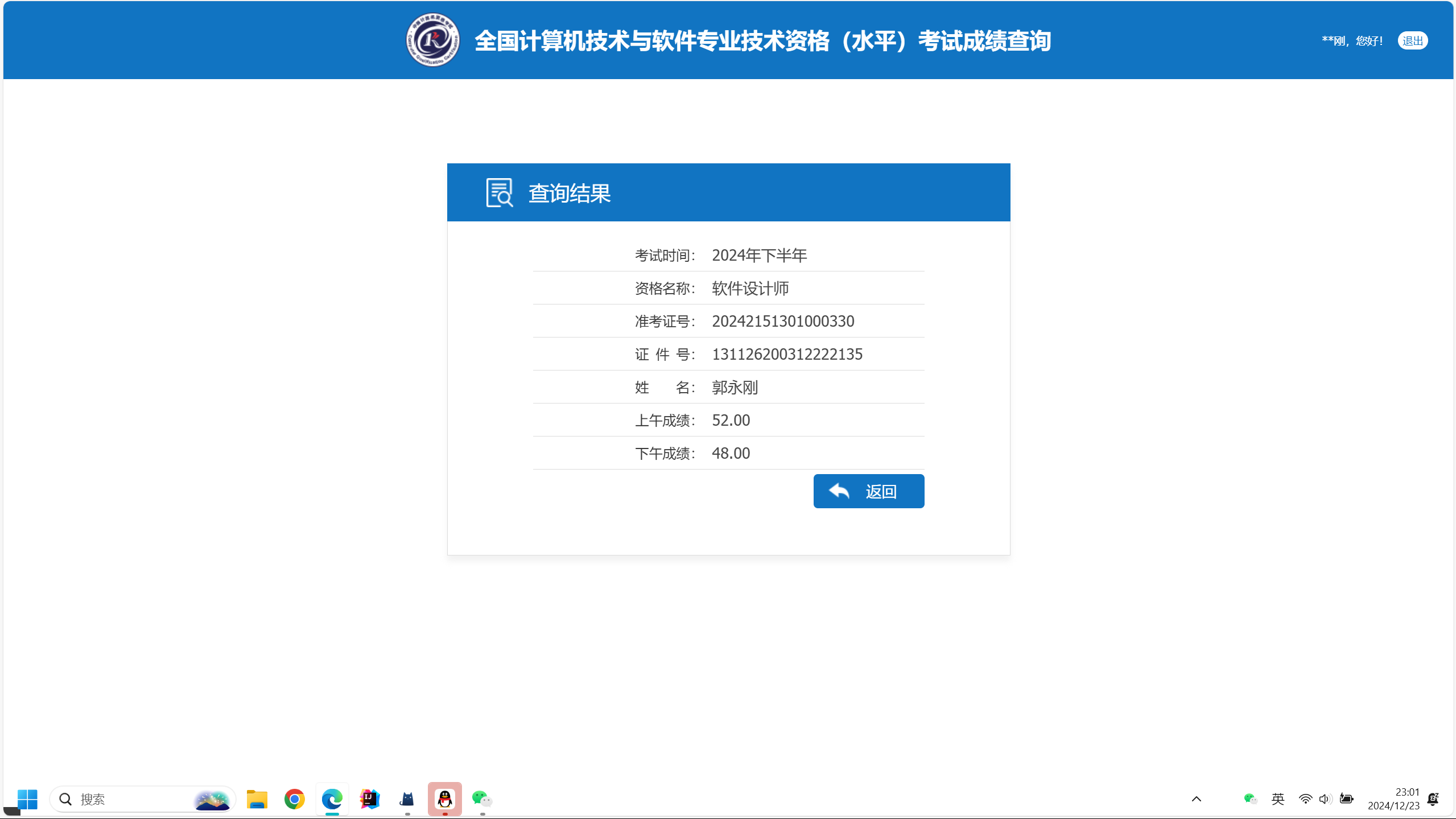Open the notification bell icon
Screen dimensions: 1456x819
pos(1433,799)
